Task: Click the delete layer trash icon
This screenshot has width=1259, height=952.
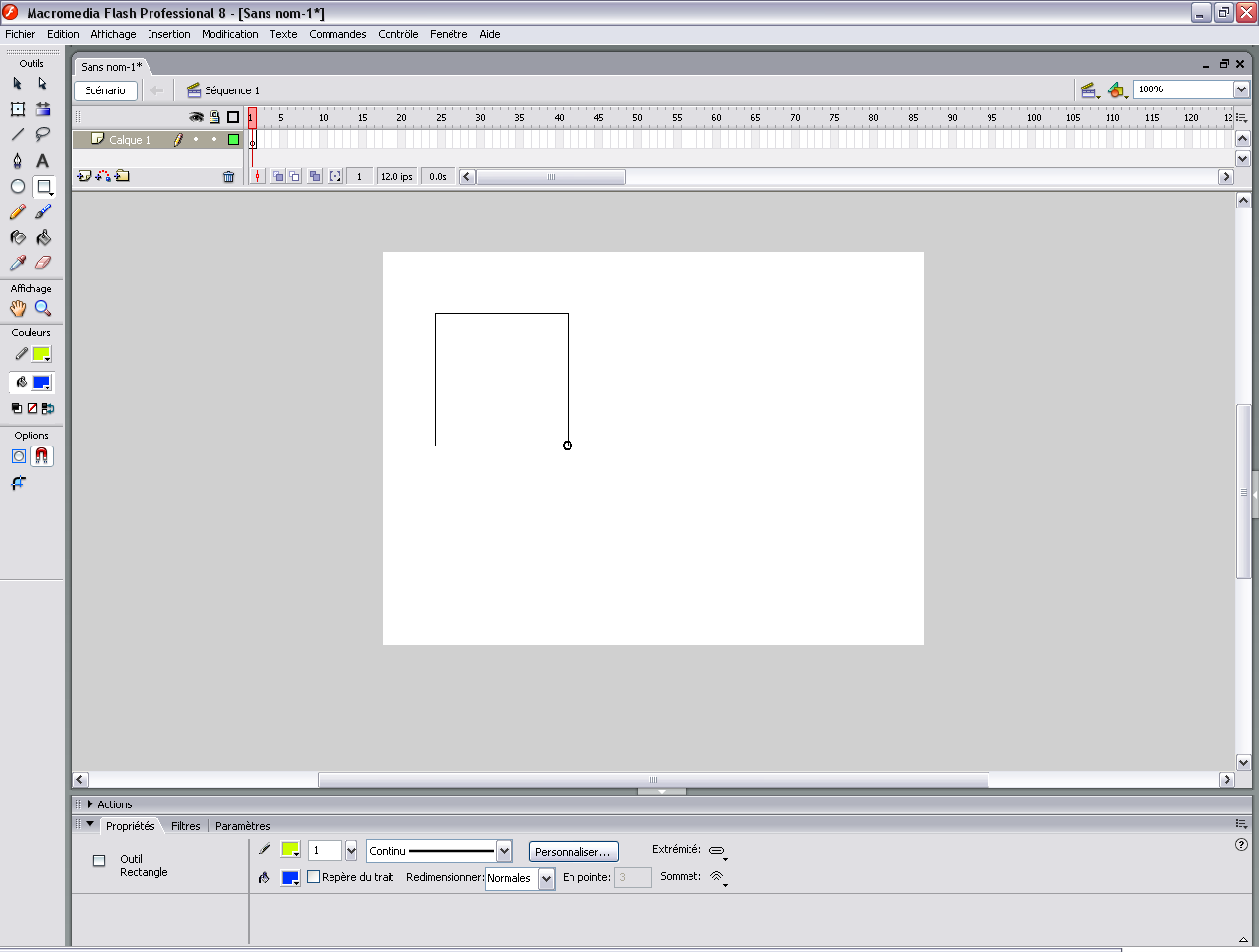Action: point(229,177)
